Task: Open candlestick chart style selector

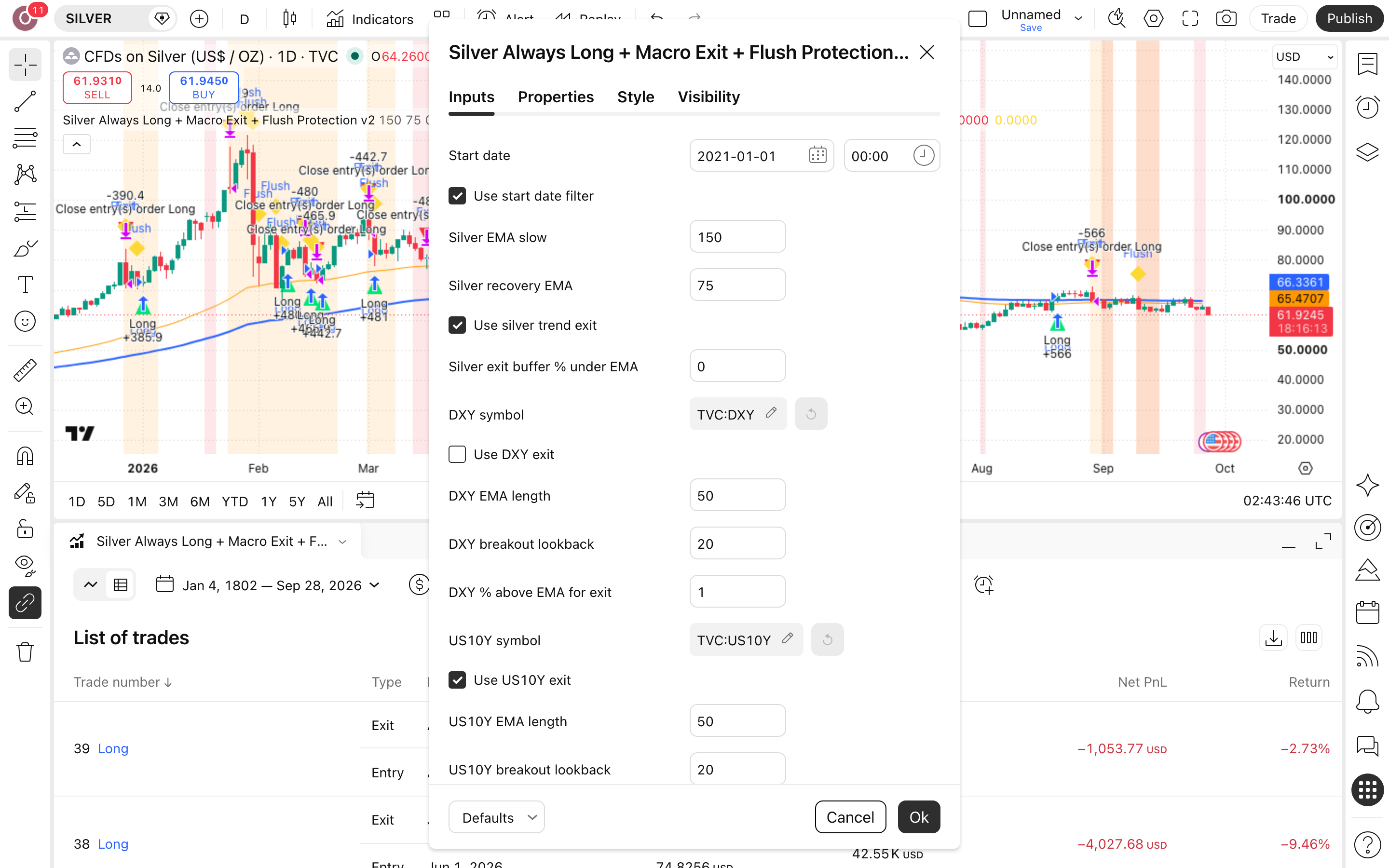Action: tap(290, 19)
